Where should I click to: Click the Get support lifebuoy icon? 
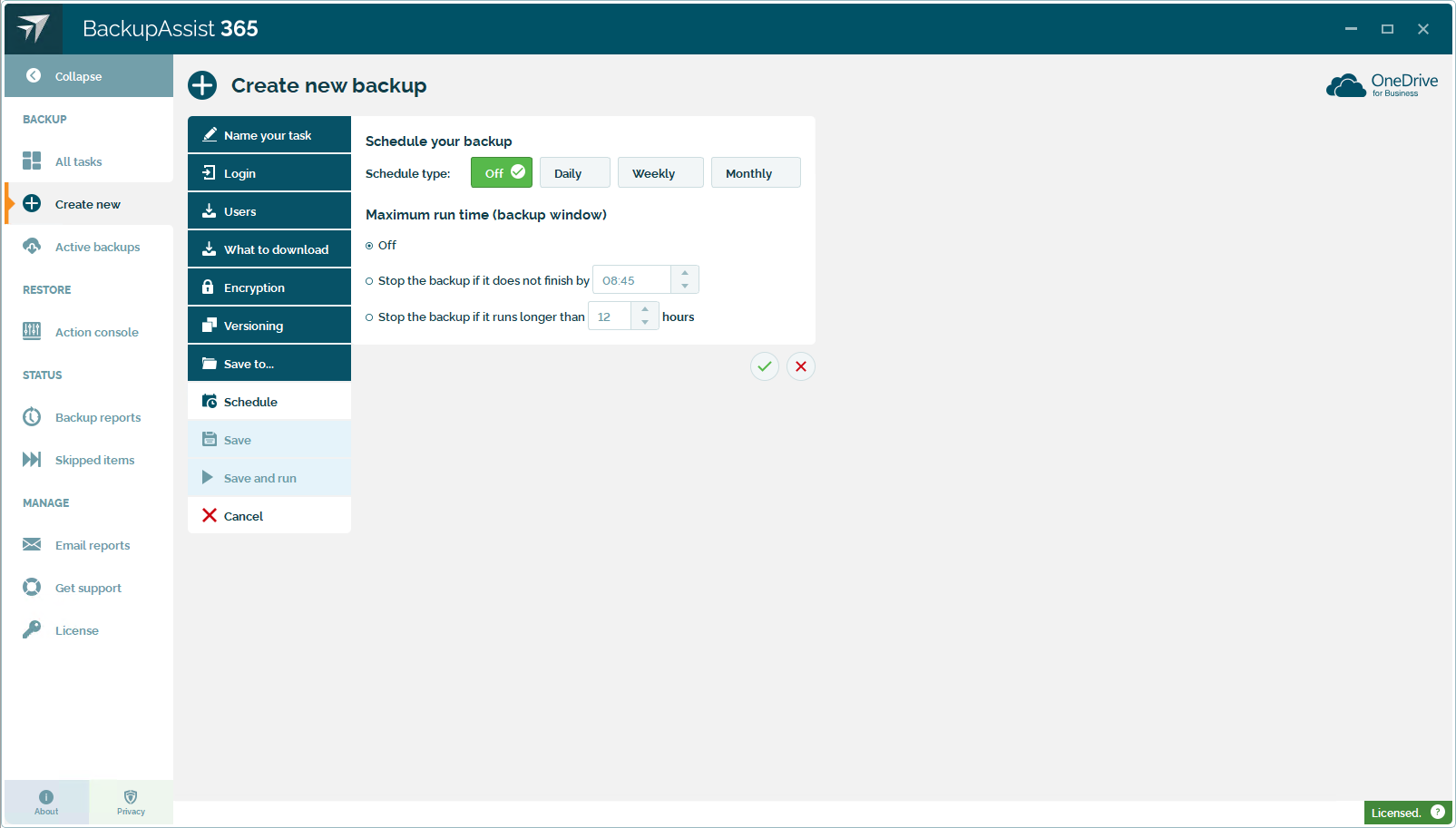pyautogui.click(x=32, y=587)
